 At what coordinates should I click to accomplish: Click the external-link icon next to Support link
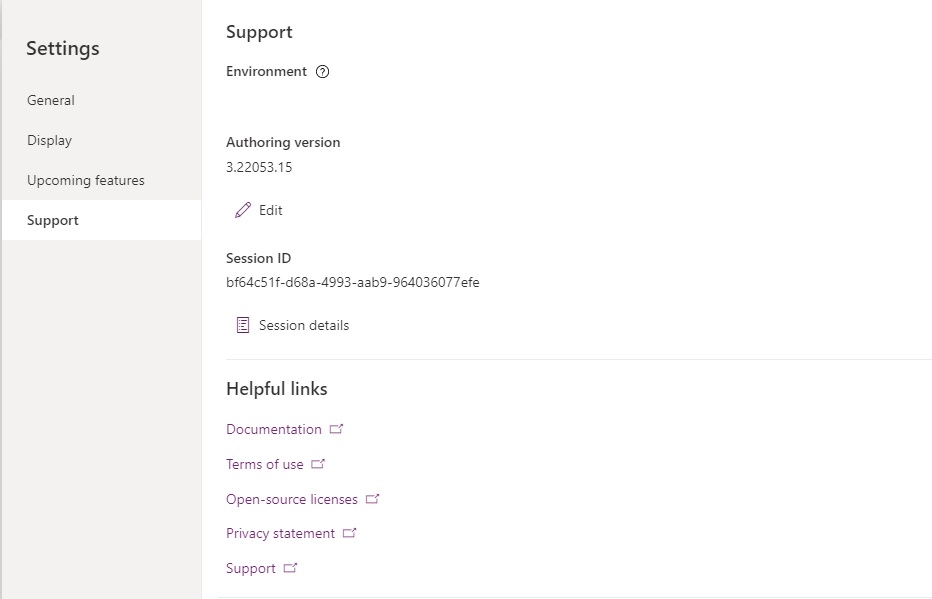click(290, 568)
